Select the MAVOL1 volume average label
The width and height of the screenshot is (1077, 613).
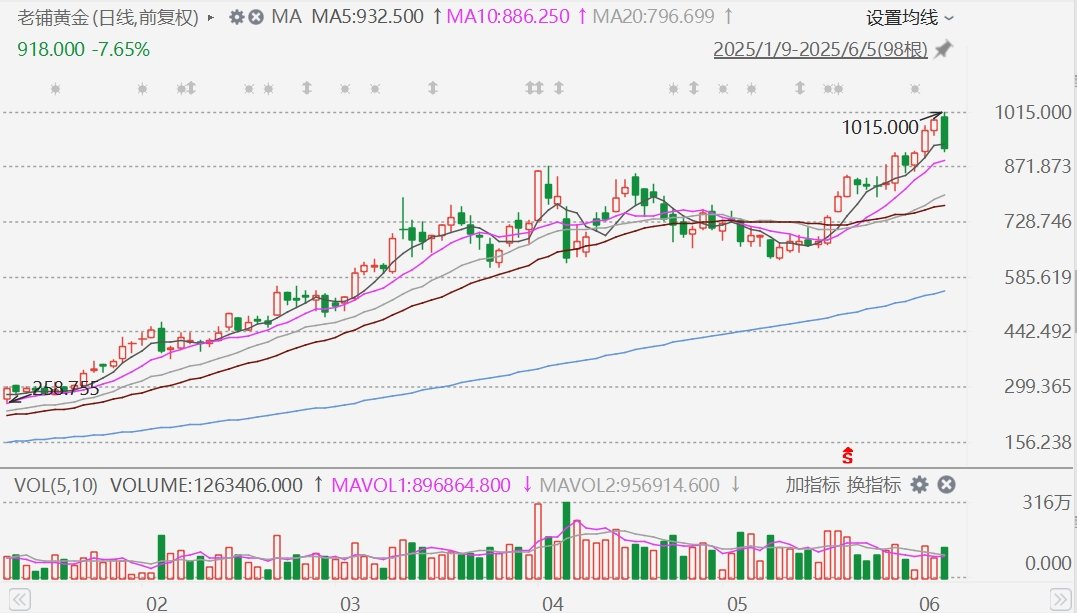419,485
